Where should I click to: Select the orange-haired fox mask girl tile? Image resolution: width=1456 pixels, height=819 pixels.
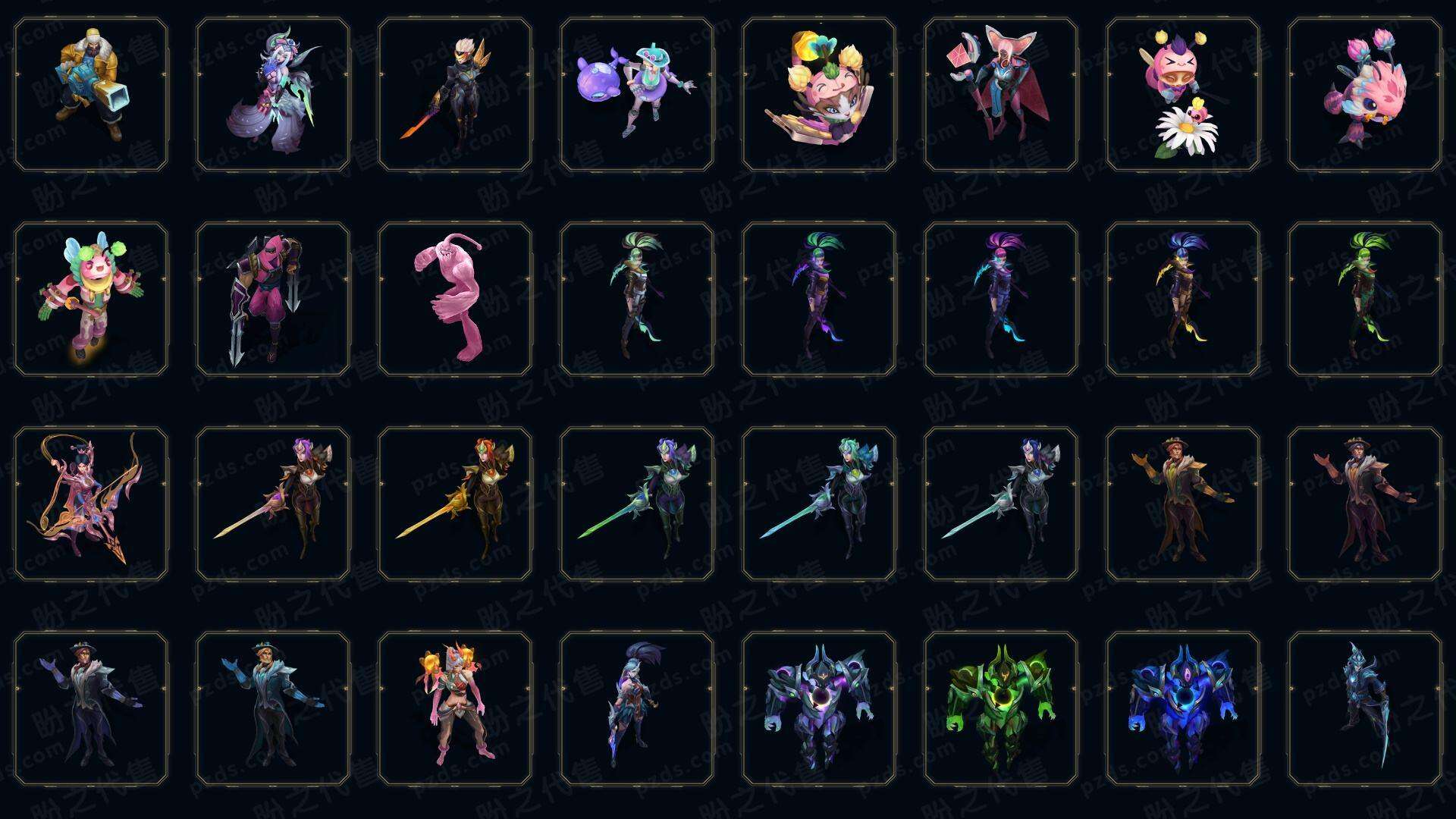(455, 708)
